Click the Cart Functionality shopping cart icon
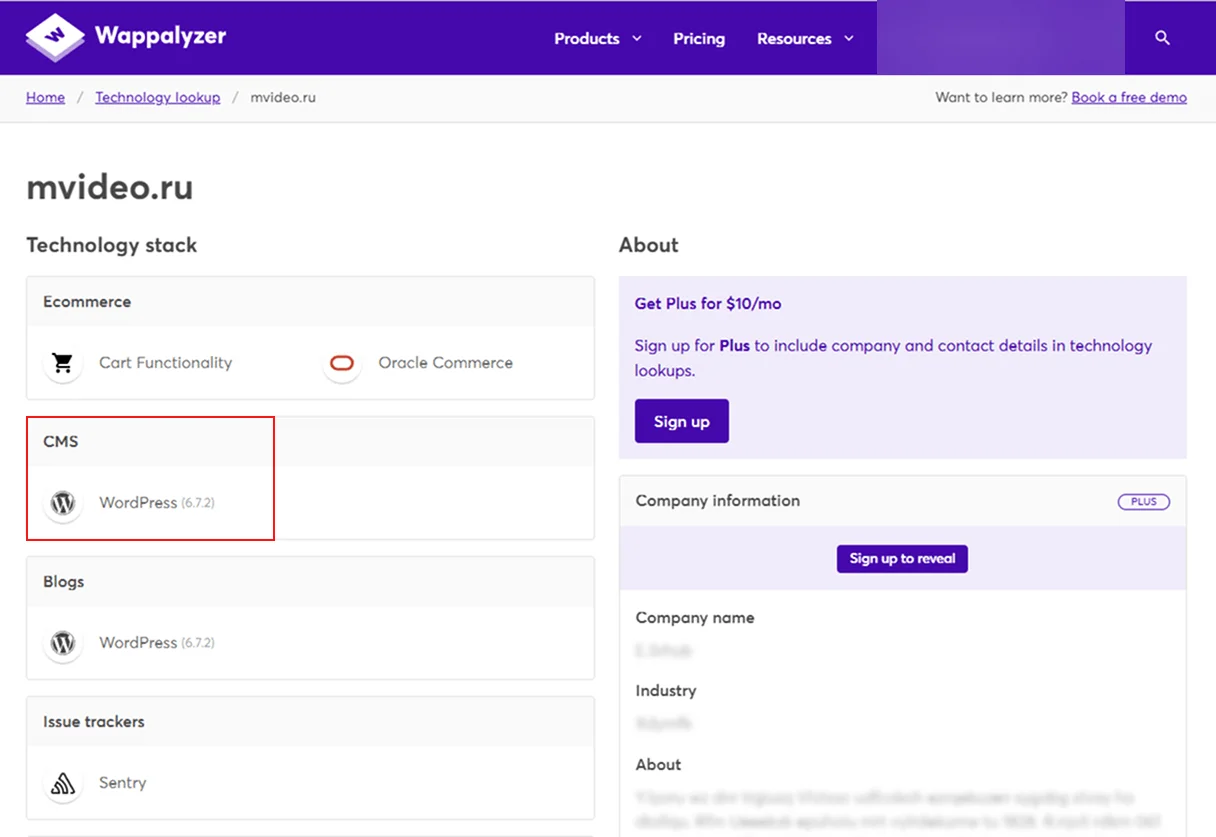The width and height of the screenshot is (1216, 837). click(63, 363)
